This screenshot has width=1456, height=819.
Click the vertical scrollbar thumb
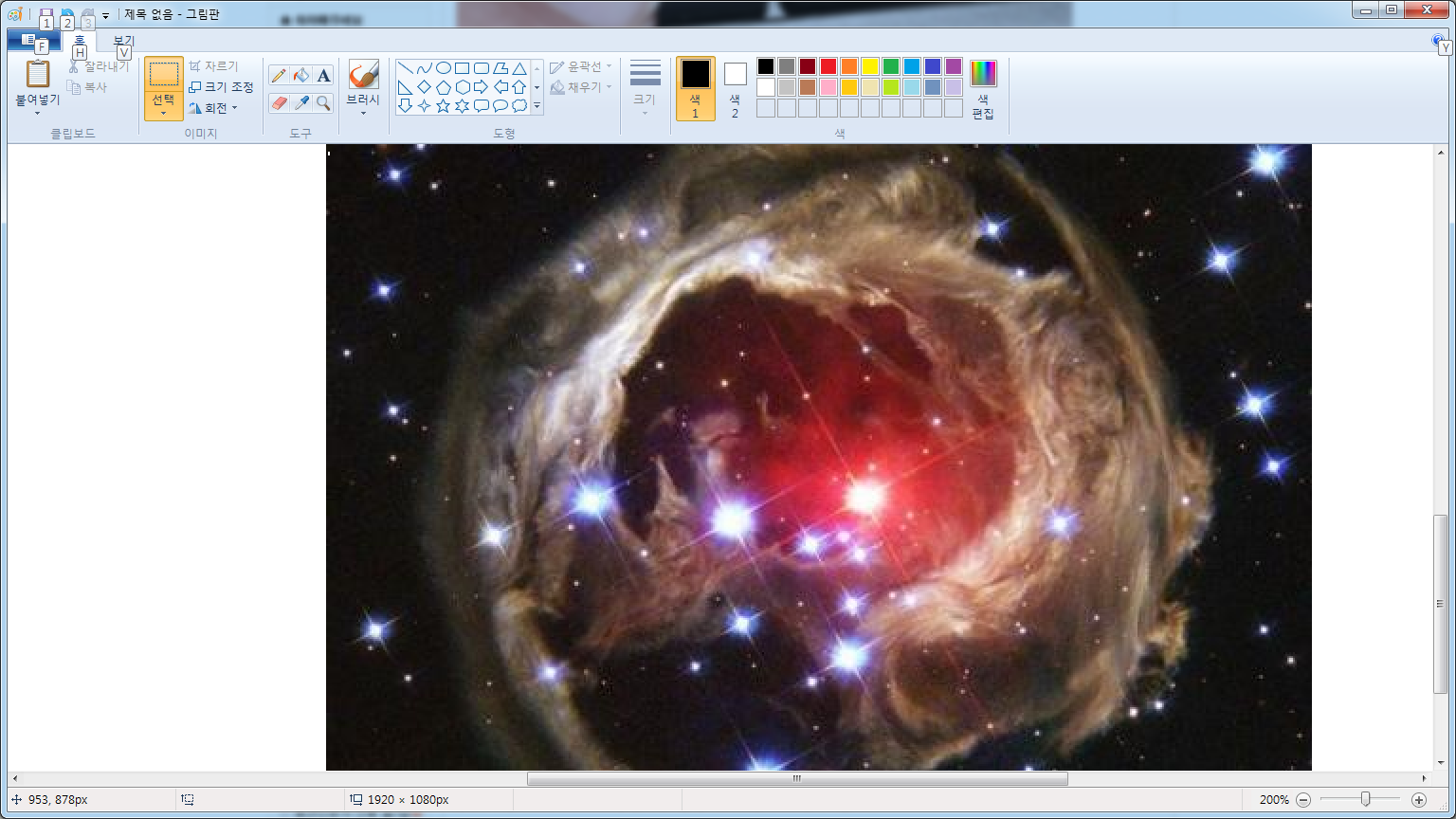[1440, 604]
